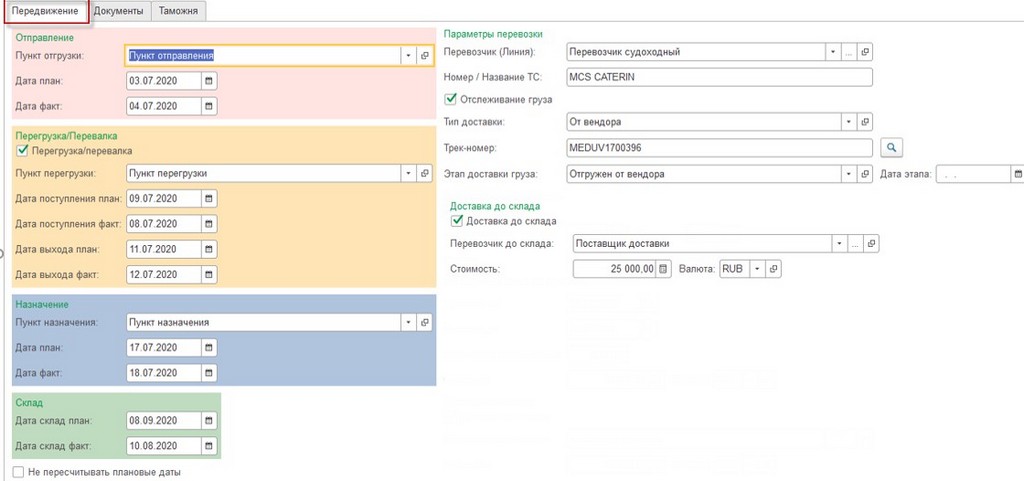Open calendar for Дата выхода план

point(209,249)
